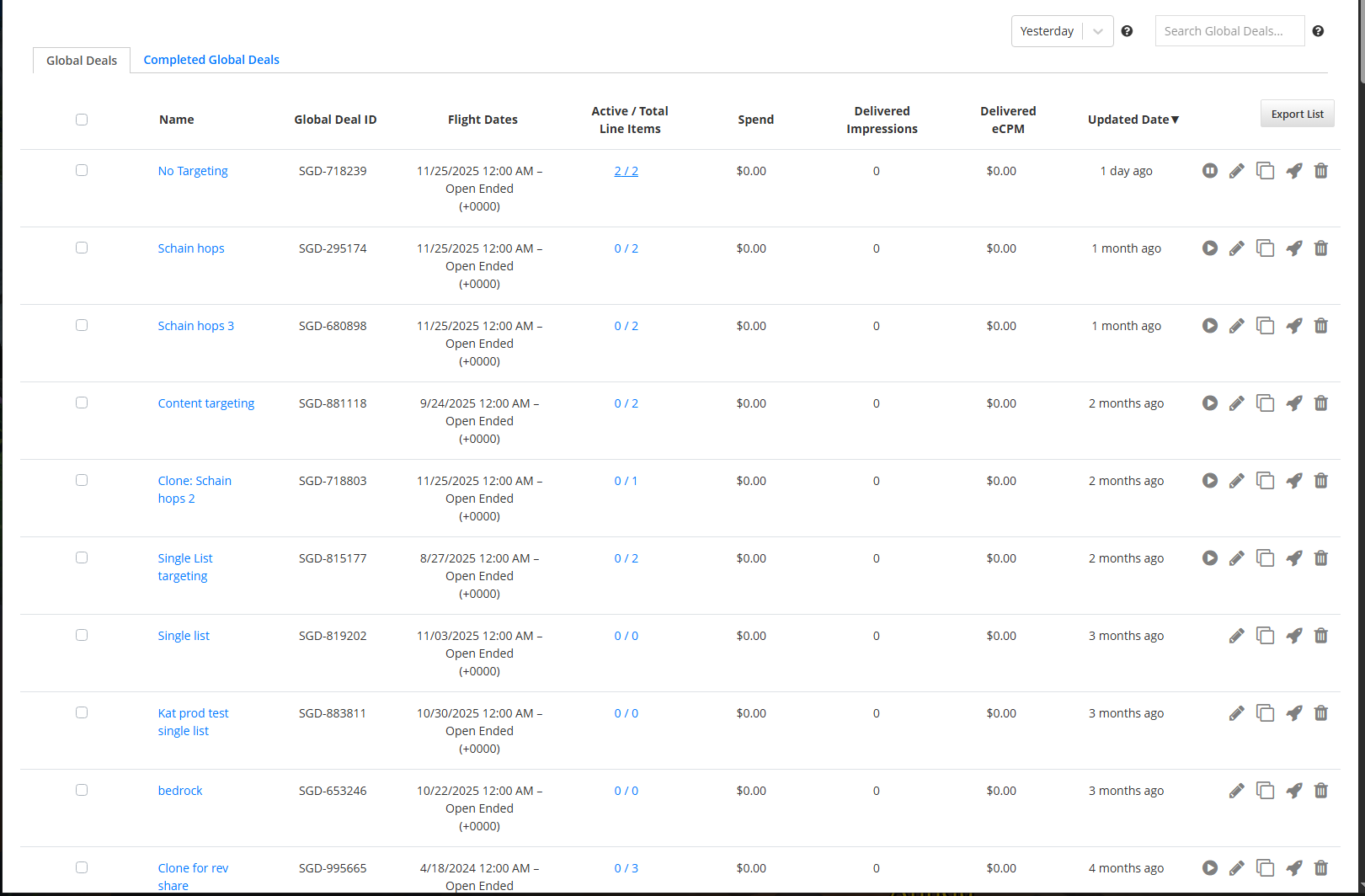Launch the Content targeting deal rocket icon
Image resolution: width=1365 pixels, height=896 pixels.
tap(1293, 403)
